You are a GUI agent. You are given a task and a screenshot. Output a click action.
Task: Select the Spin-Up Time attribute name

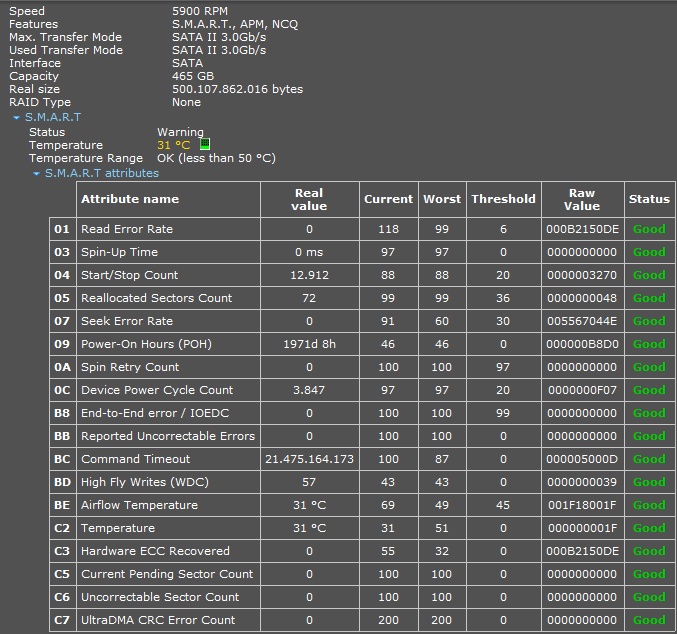pyautogui.click(x=120, y=252)
